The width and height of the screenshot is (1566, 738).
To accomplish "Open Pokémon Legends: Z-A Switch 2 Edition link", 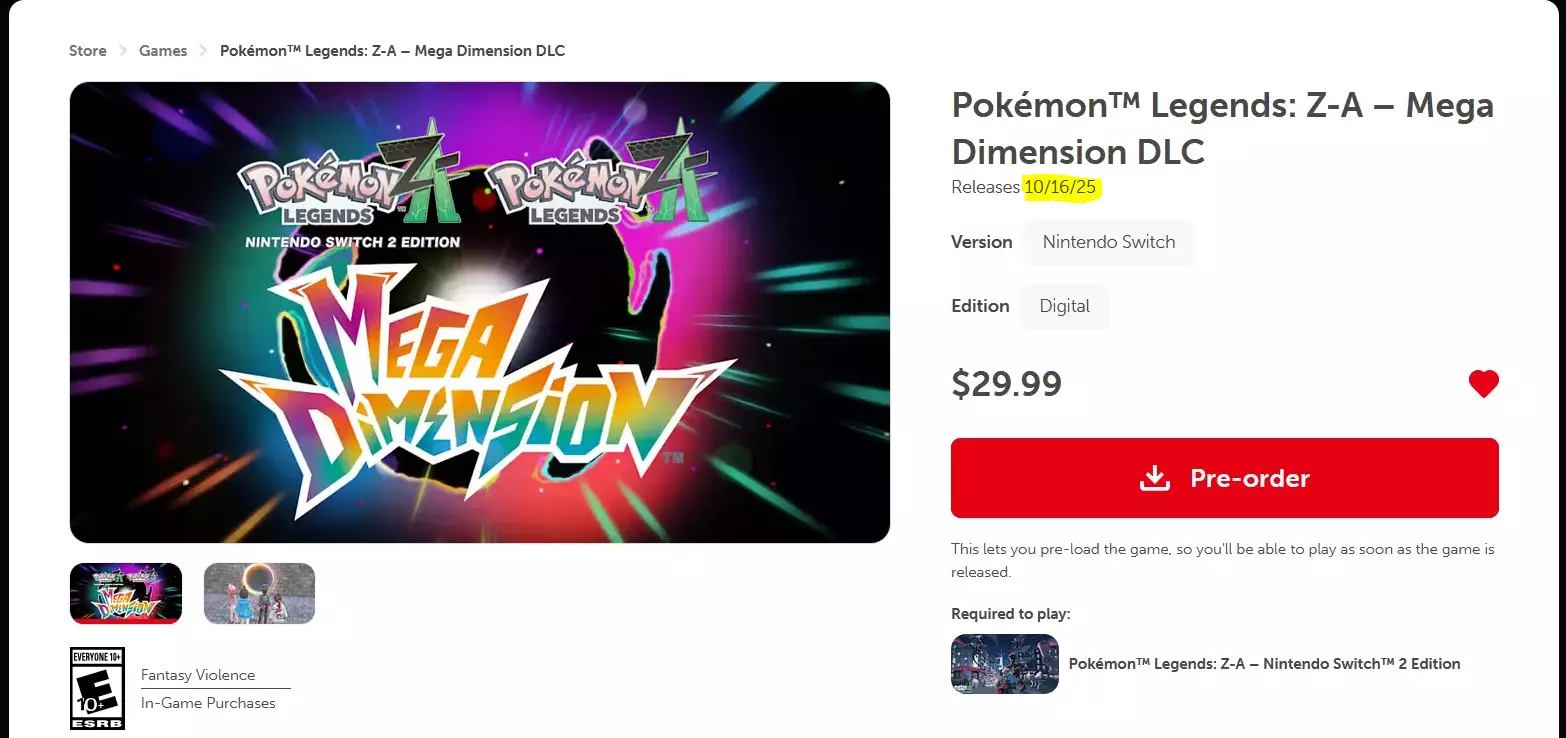I will point(1265,664).
